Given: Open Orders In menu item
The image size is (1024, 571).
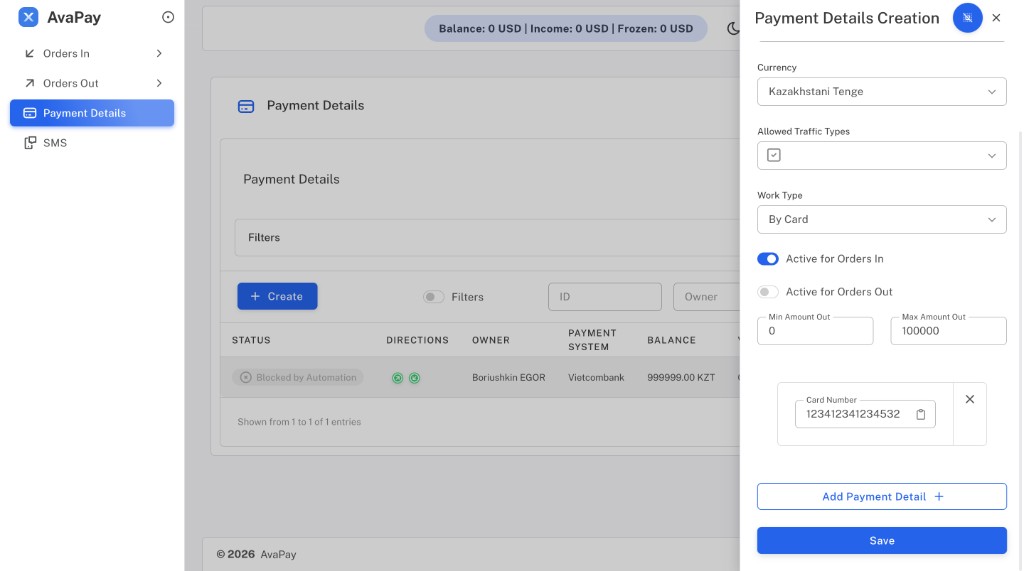Looking at the screenshot, I should coord(92,54).
